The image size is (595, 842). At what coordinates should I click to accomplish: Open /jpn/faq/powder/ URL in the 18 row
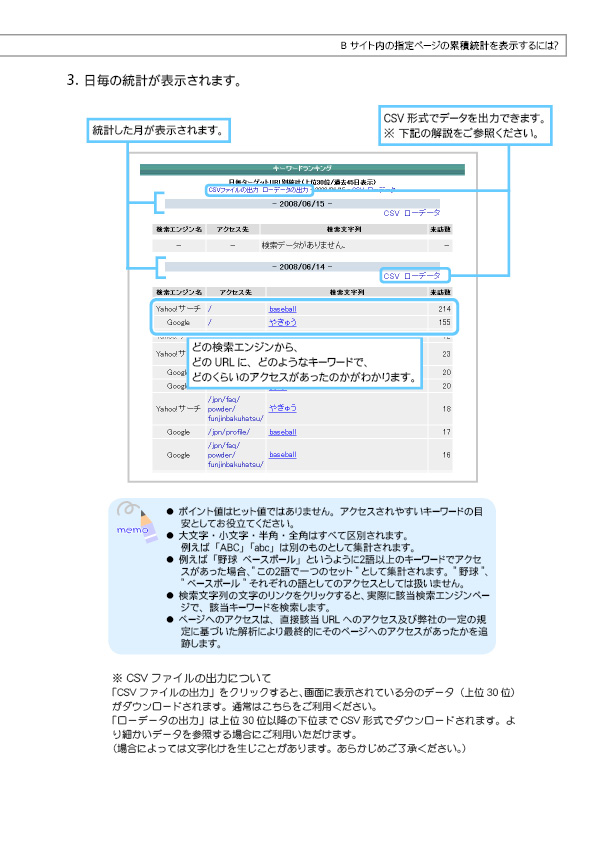[x=236, y=409]
